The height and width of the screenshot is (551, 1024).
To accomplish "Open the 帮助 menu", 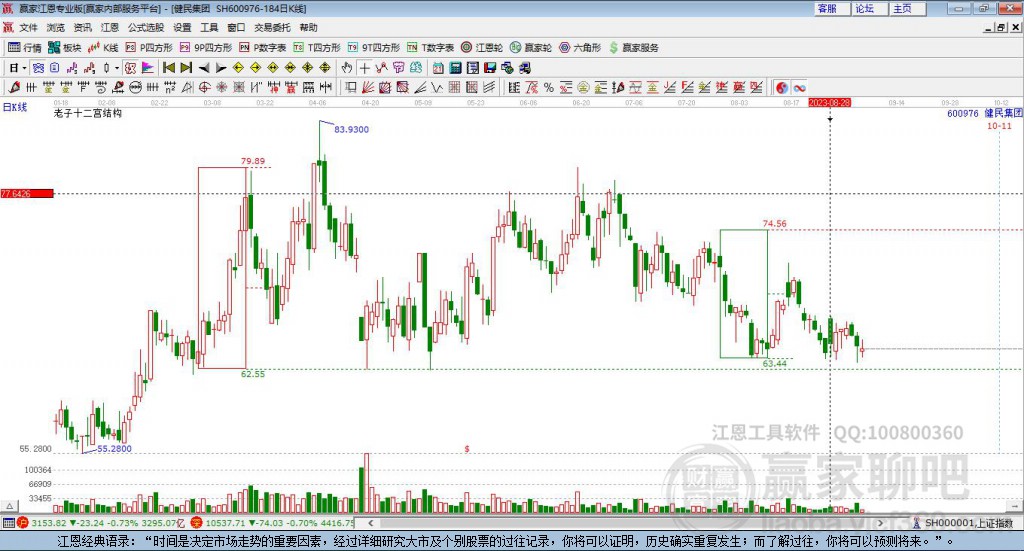I will click(308, 27).
